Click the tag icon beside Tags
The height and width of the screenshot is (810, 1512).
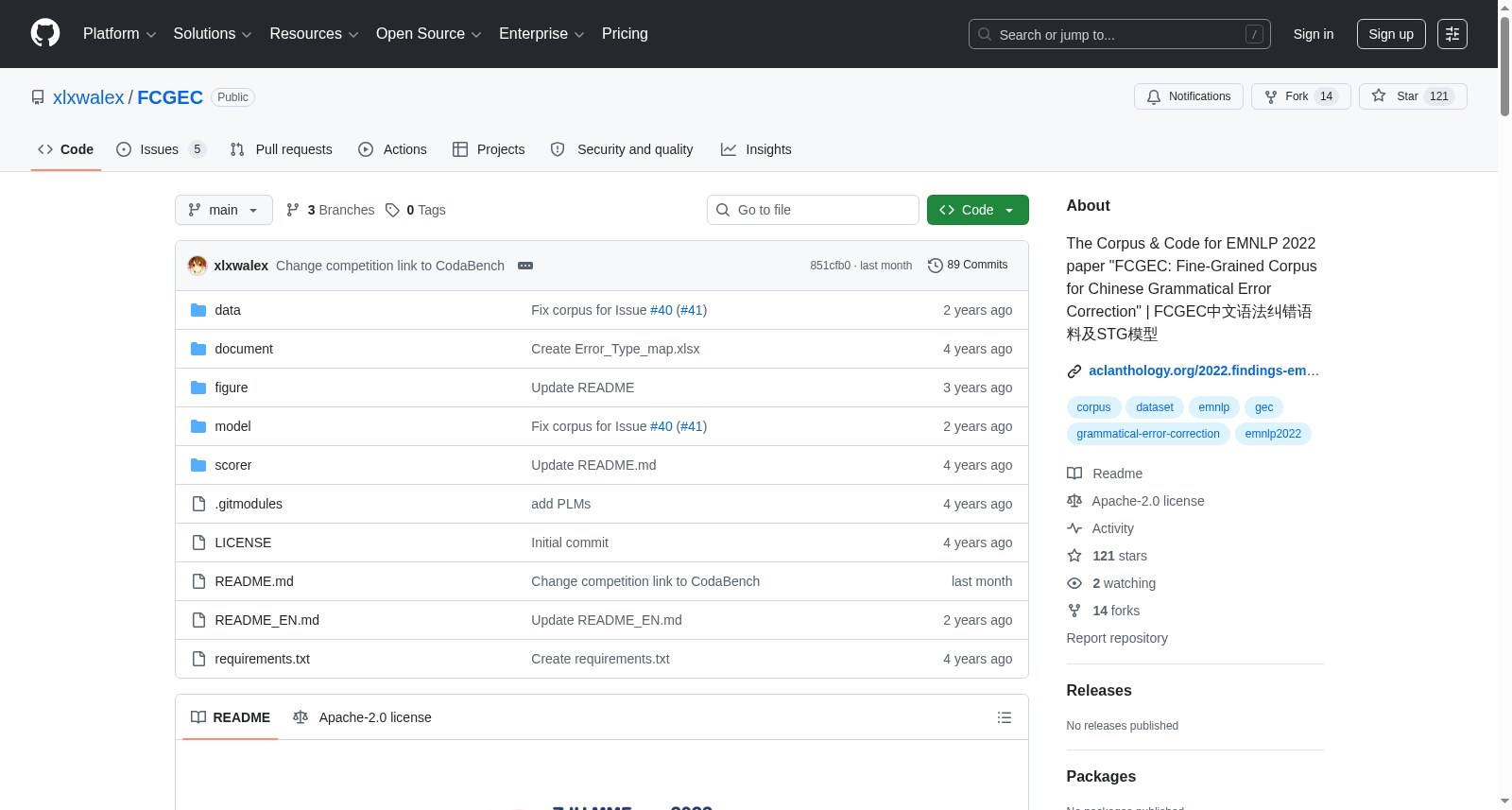coord(392,210)
